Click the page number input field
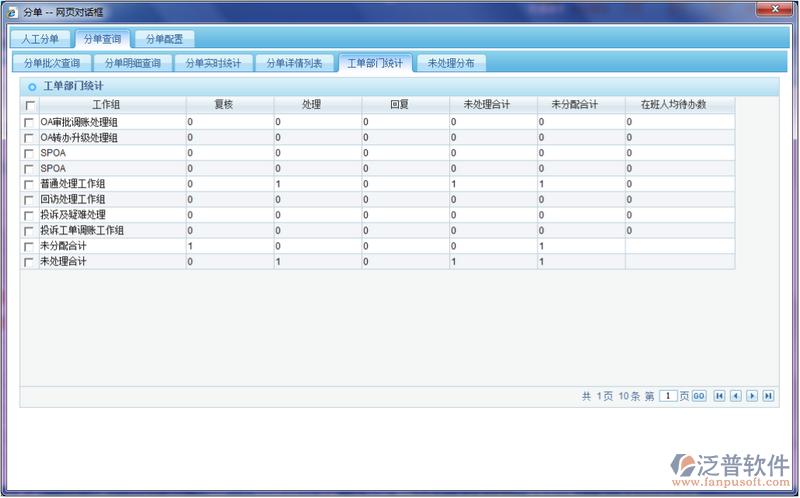This screenshot has width=800, height=498. tap(668, 396)
